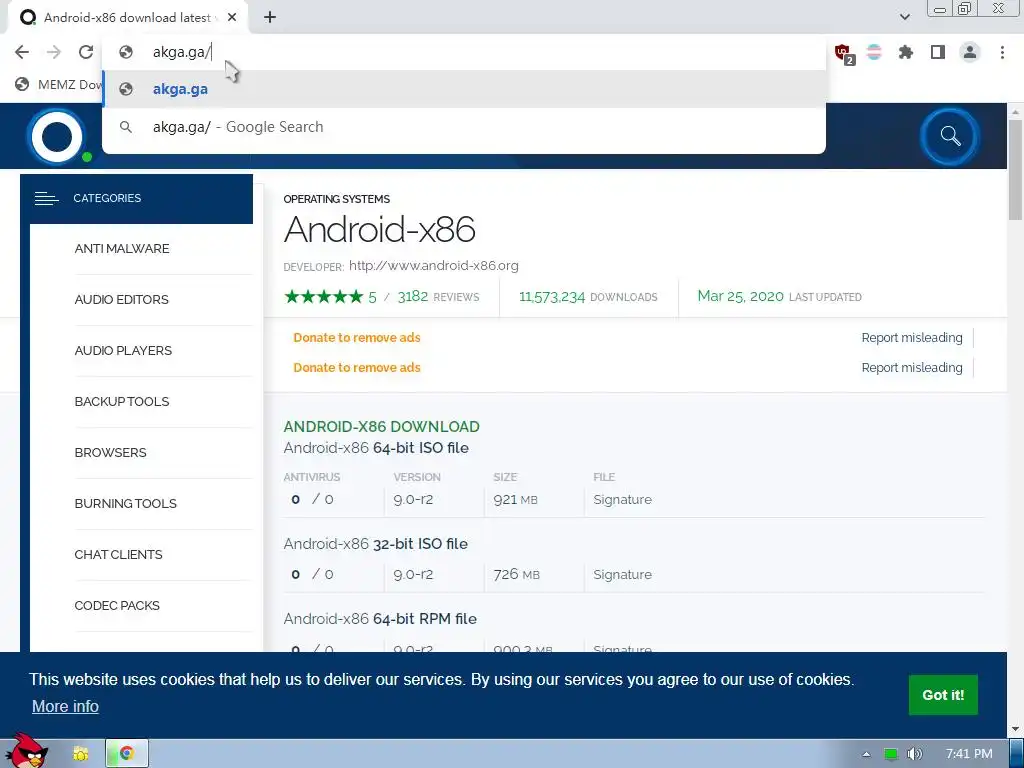Screen dimensions: 1024x768
Task: Reload the page with the refresh icon
Action: [x=86, y=52]
